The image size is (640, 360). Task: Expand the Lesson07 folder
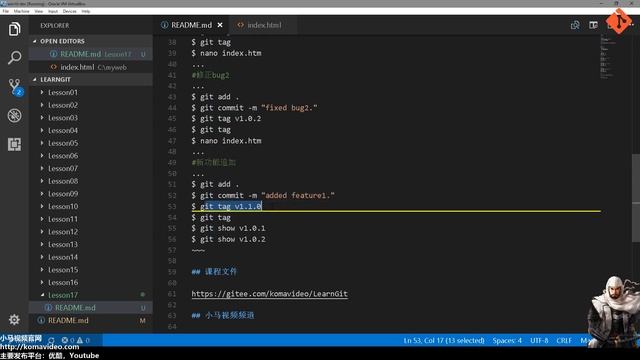click(x=91, y=169)
